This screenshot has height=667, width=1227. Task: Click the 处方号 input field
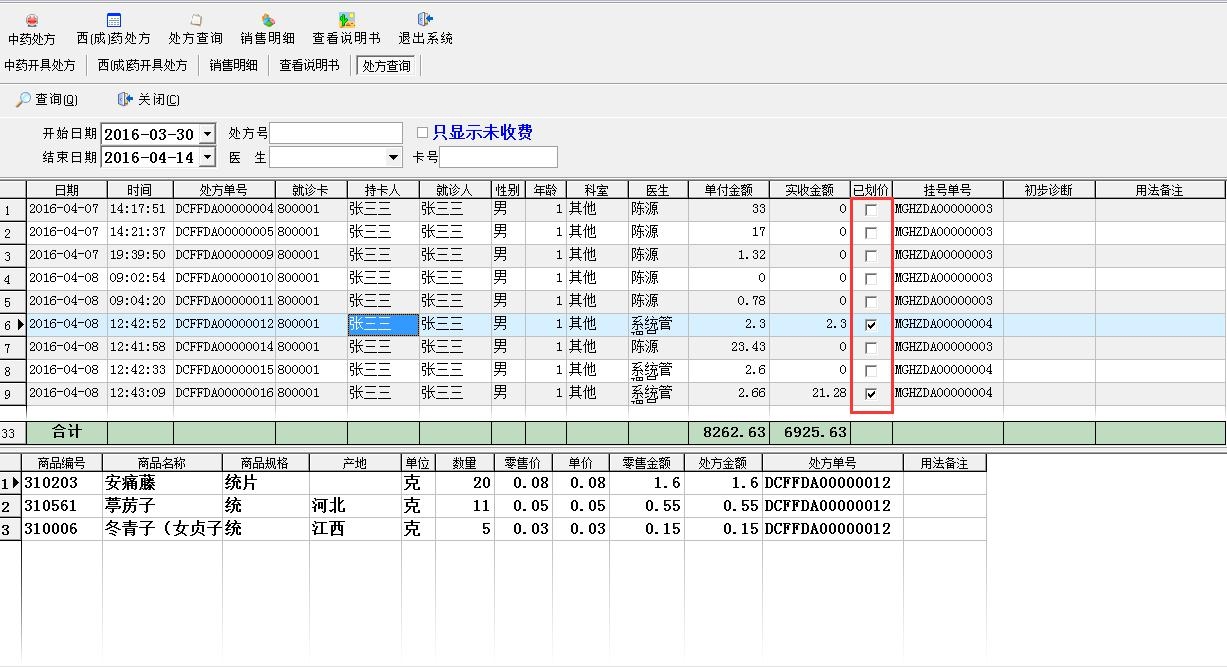coord(336,133)
